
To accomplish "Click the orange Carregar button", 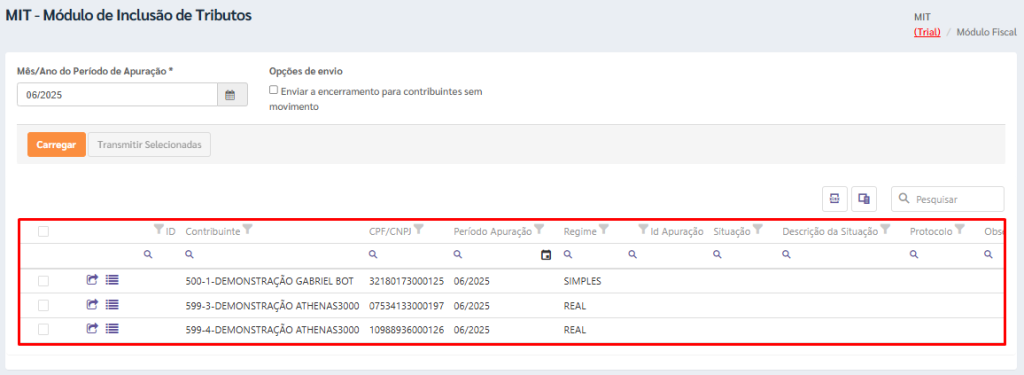I will 56,145.
